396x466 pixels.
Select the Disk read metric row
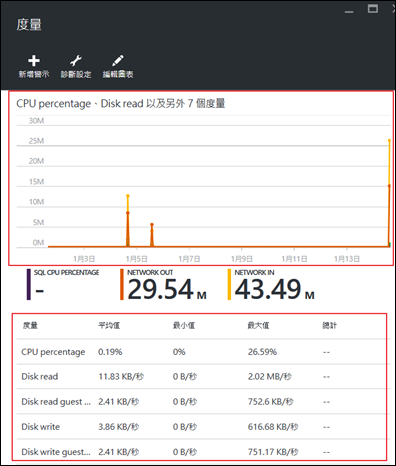click(x=203, y=376)
